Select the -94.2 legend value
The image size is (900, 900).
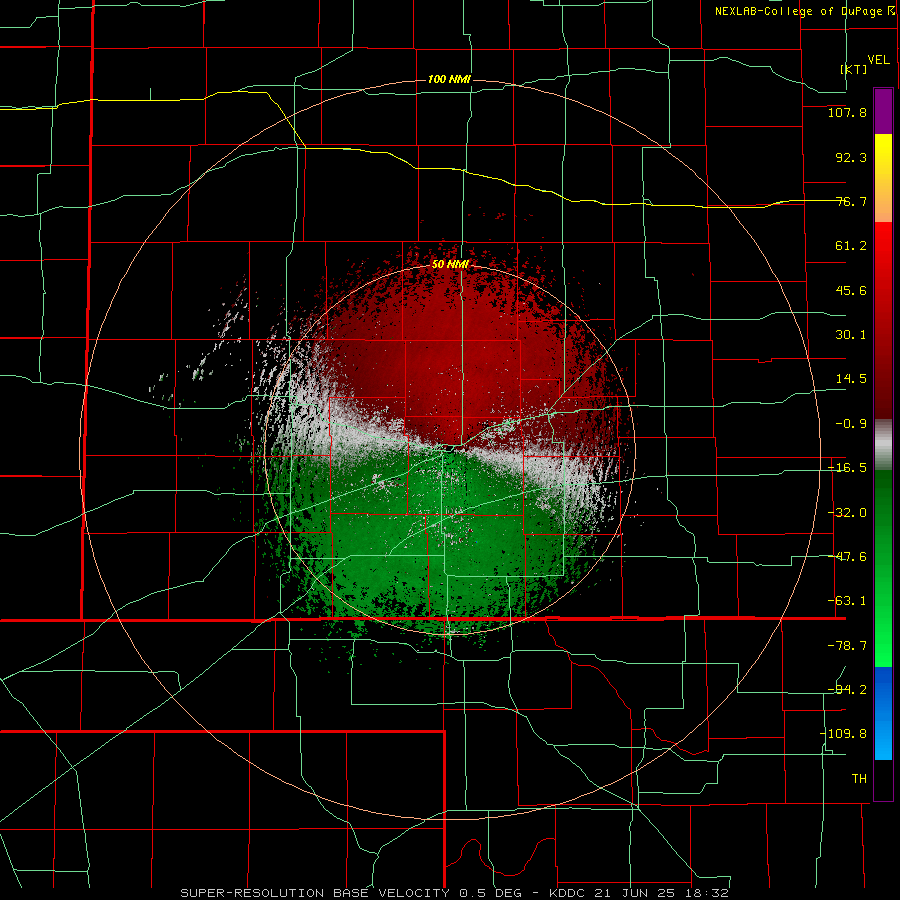(x=847, y=689)
